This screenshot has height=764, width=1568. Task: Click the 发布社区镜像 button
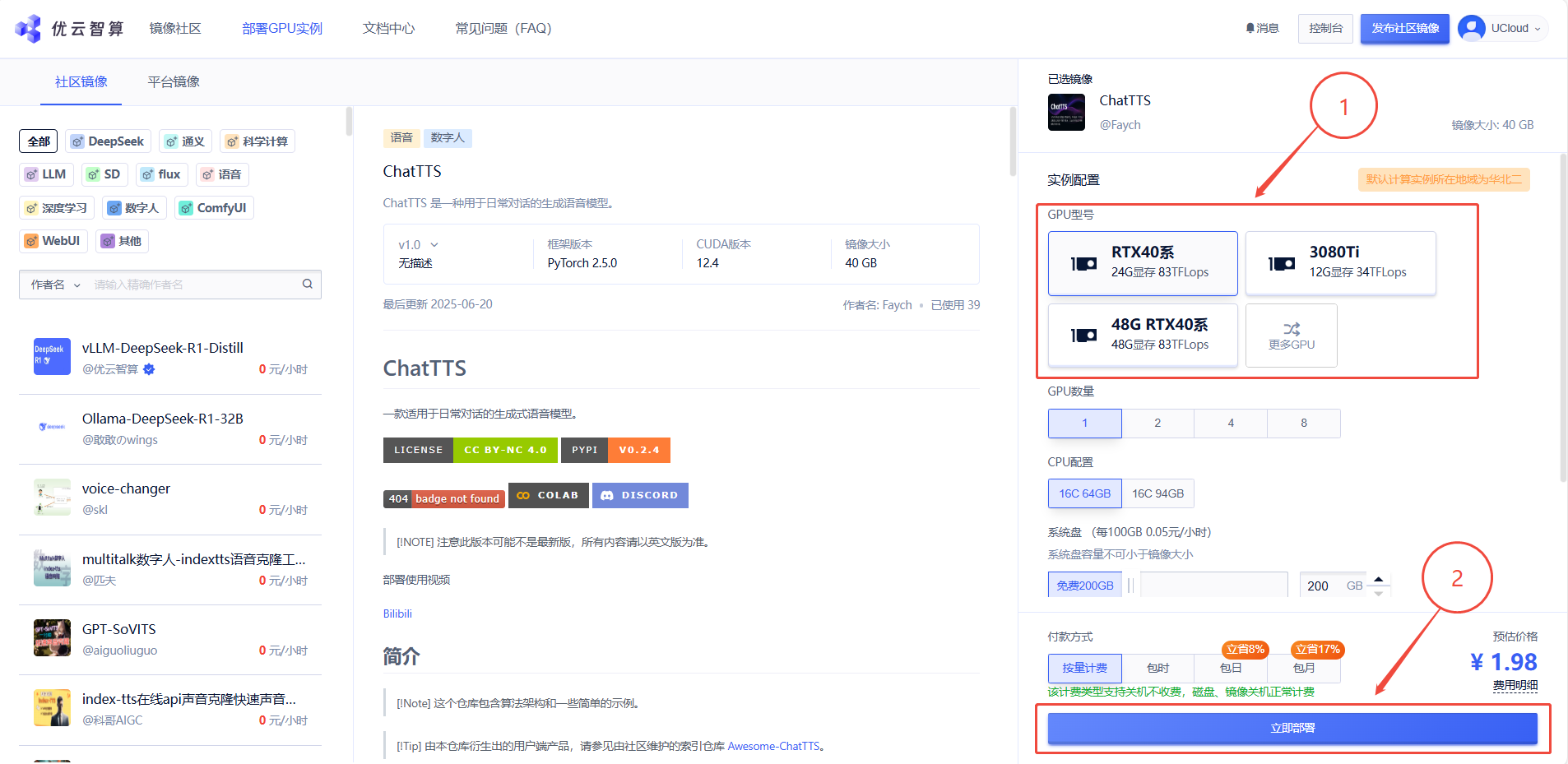(1405, 28)
